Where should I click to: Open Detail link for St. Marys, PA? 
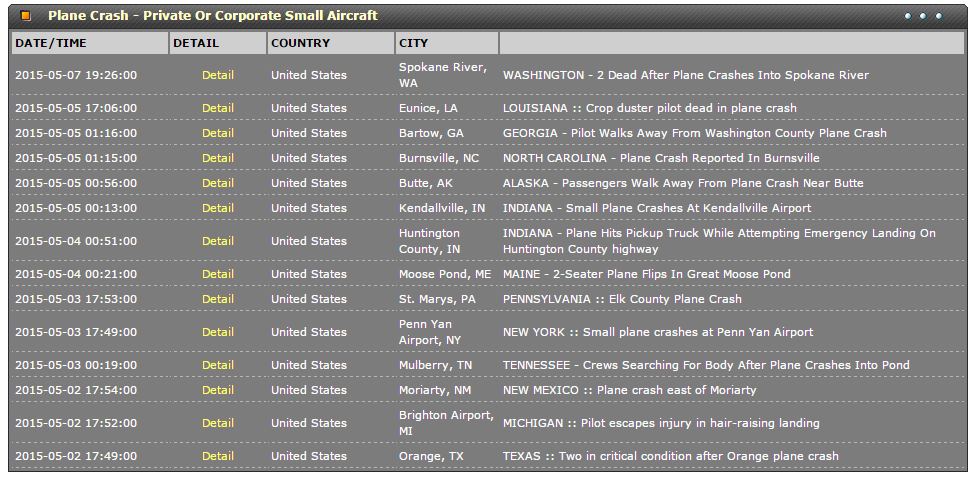(x=218, y=299)
